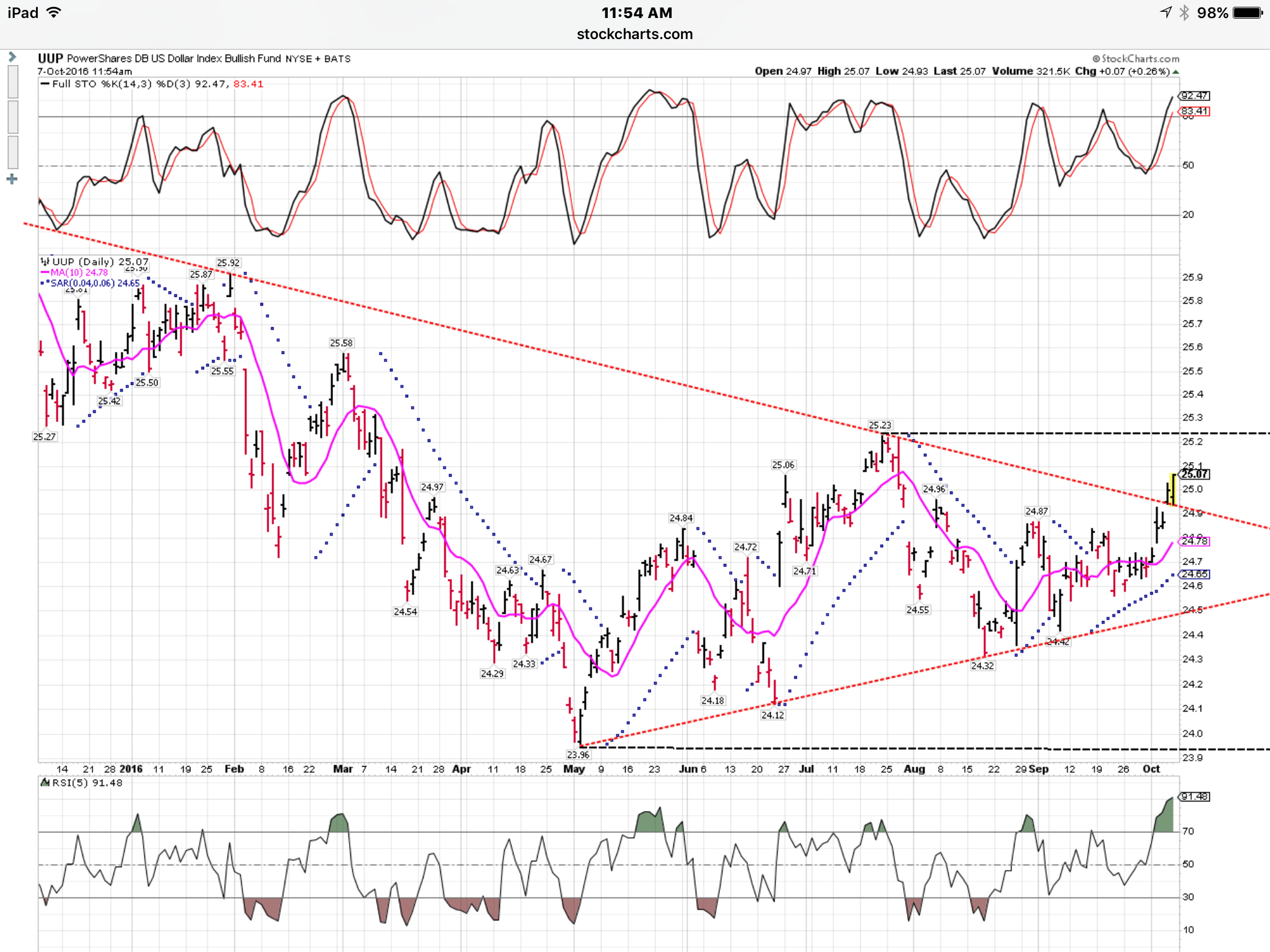
Task: Click the Full STO legend line marker
Action: pyautogui.click(x=45, y=84)
